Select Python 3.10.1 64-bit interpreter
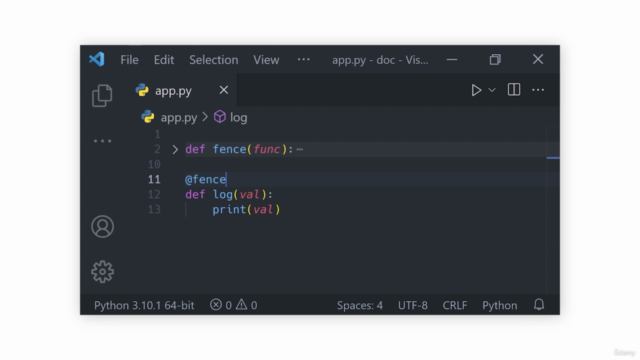This screenshot has width=640, height=360. pos(144,305)
